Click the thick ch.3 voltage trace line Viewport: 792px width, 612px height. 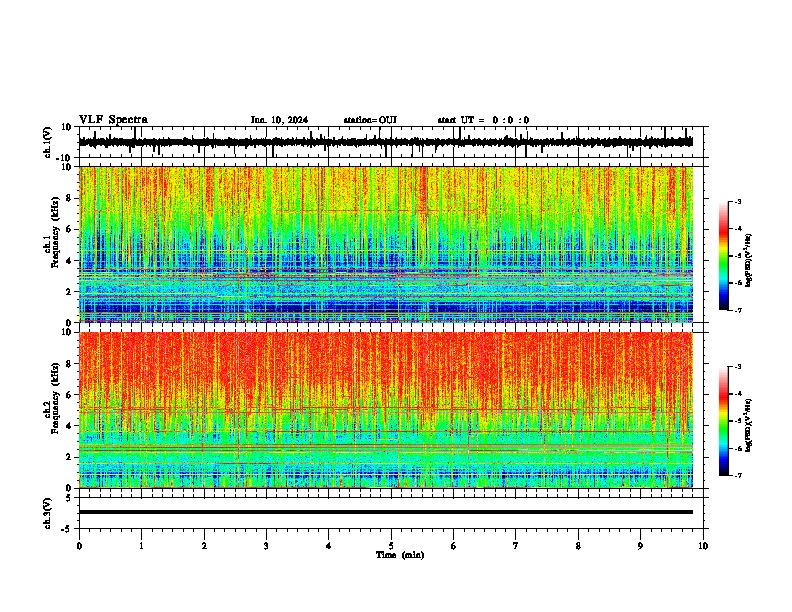coord(386,512)
